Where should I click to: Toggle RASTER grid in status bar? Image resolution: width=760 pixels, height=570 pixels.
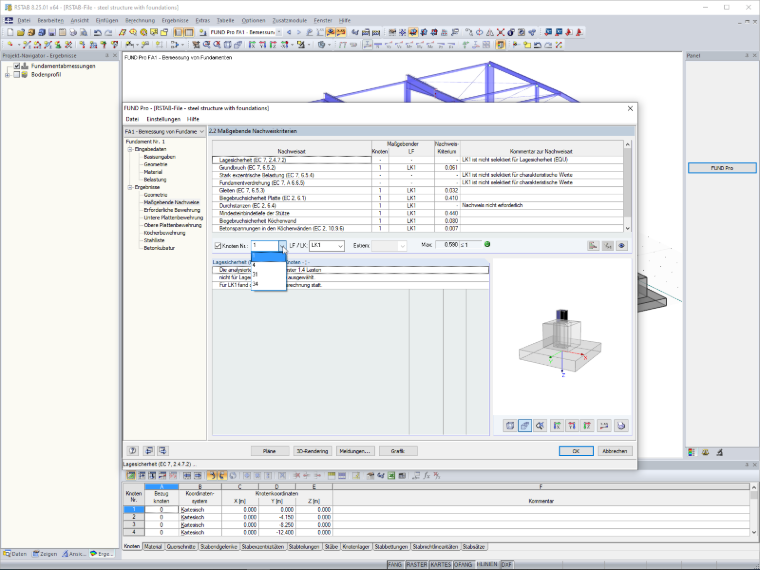pyautogui.click(x=416, y=565)
